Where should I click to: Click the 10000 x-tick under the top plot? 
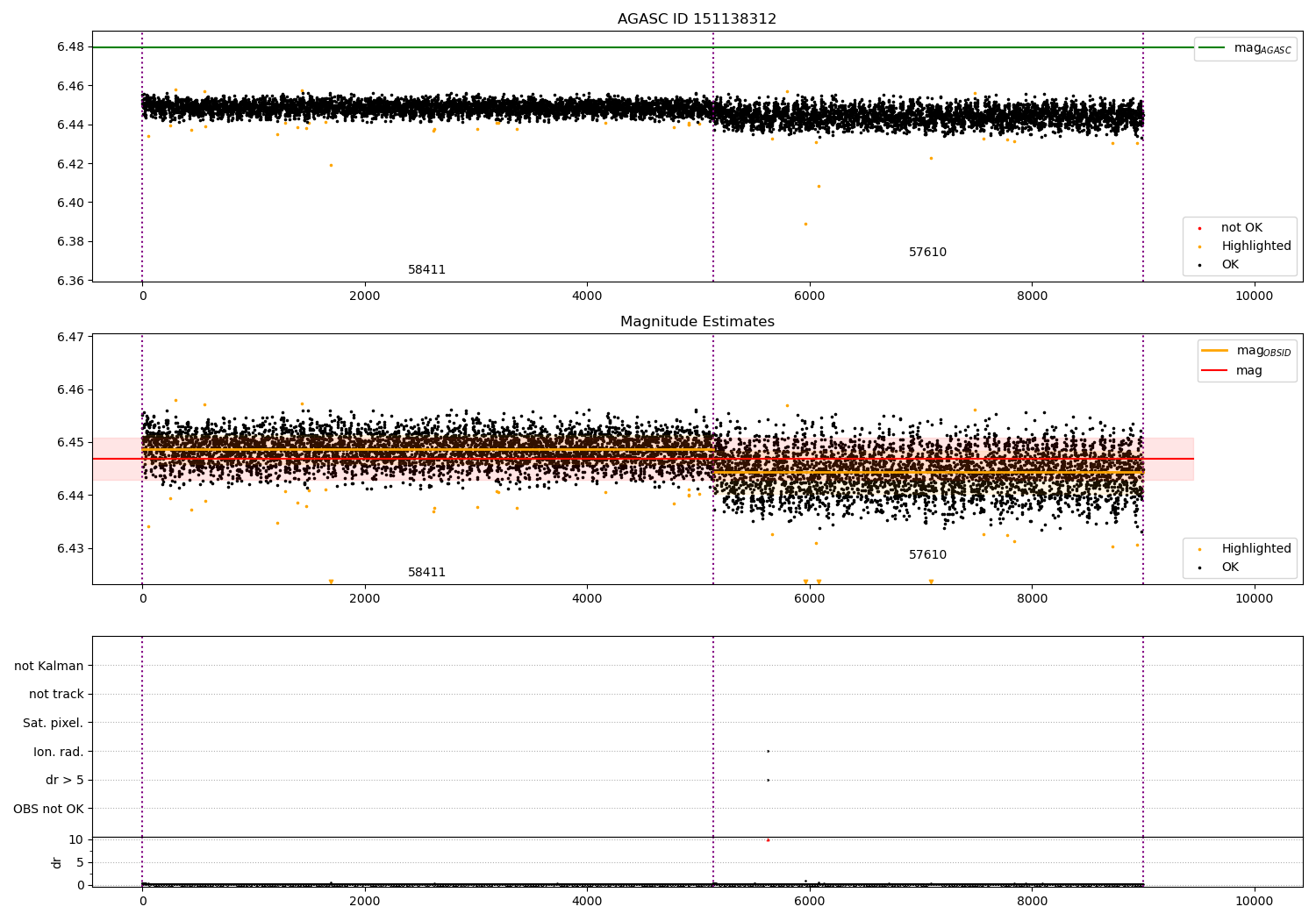1254,296
